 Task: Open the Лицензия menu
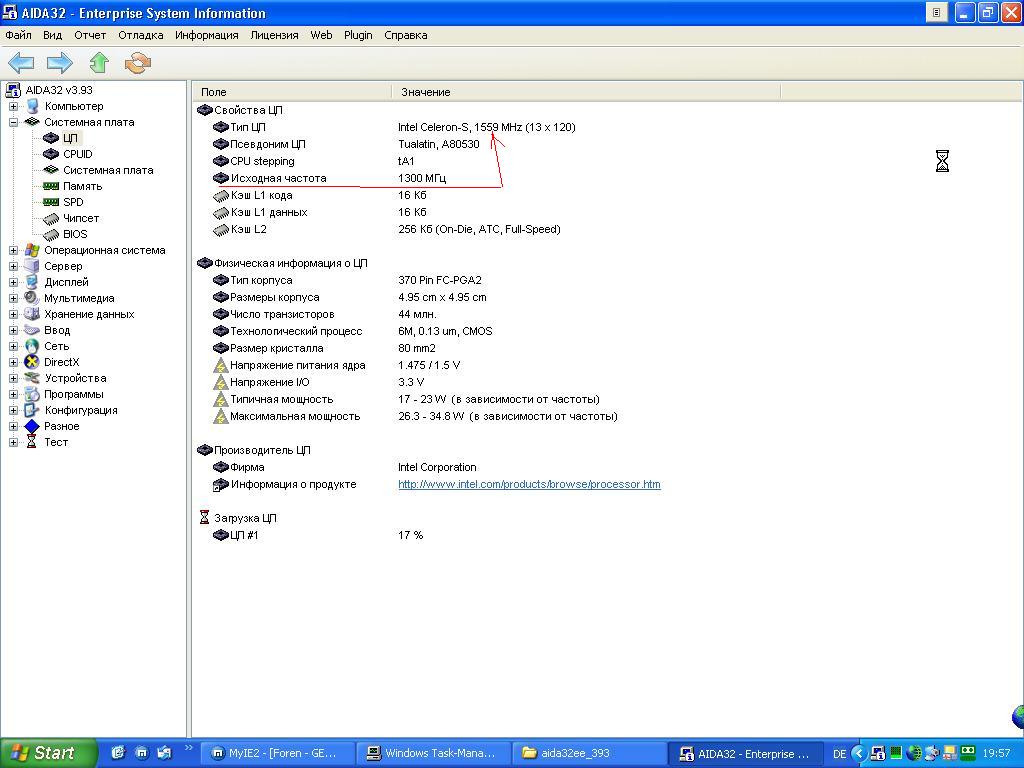274,35
